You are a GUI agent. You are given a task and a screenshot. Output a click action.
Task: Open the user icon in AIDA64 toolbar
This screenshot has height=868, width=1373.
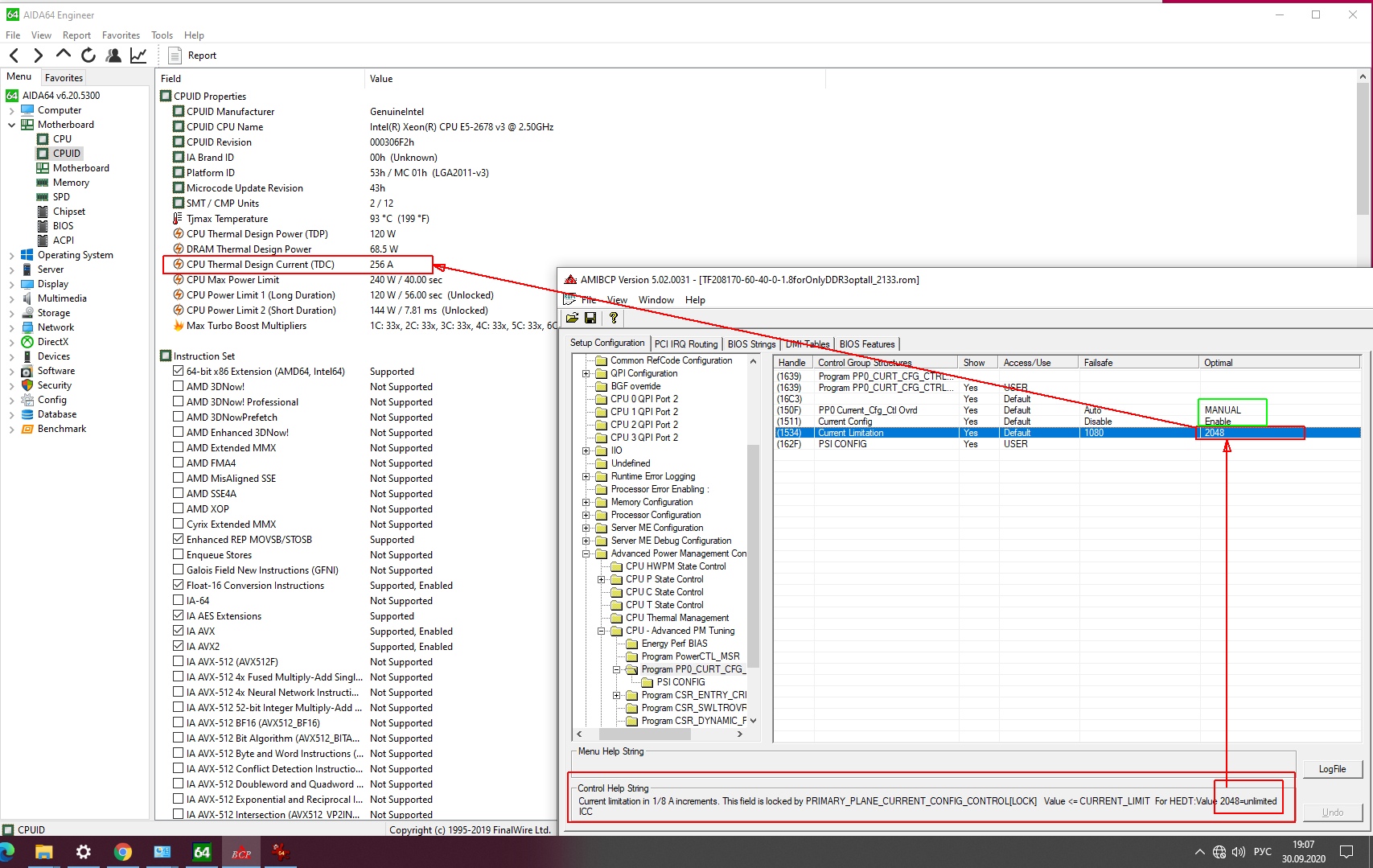click(113, 55)
